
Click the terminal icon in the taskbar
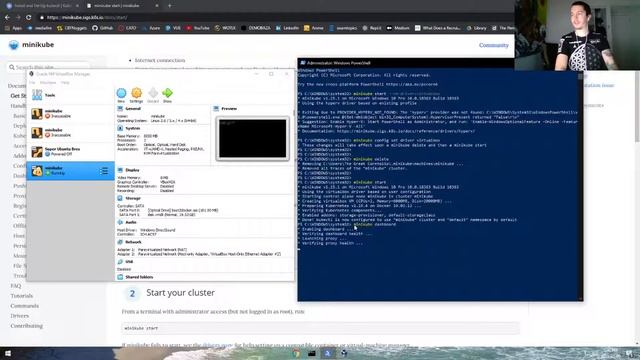pos(312,353)
